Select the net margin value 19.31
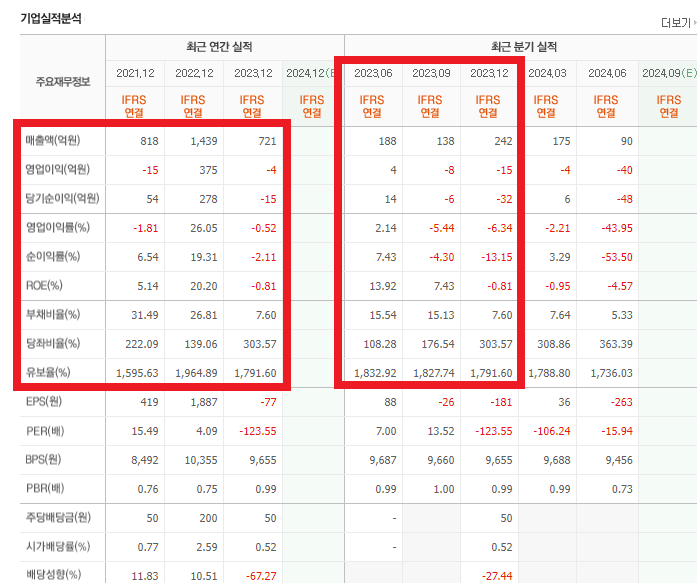 click(204, 257)
